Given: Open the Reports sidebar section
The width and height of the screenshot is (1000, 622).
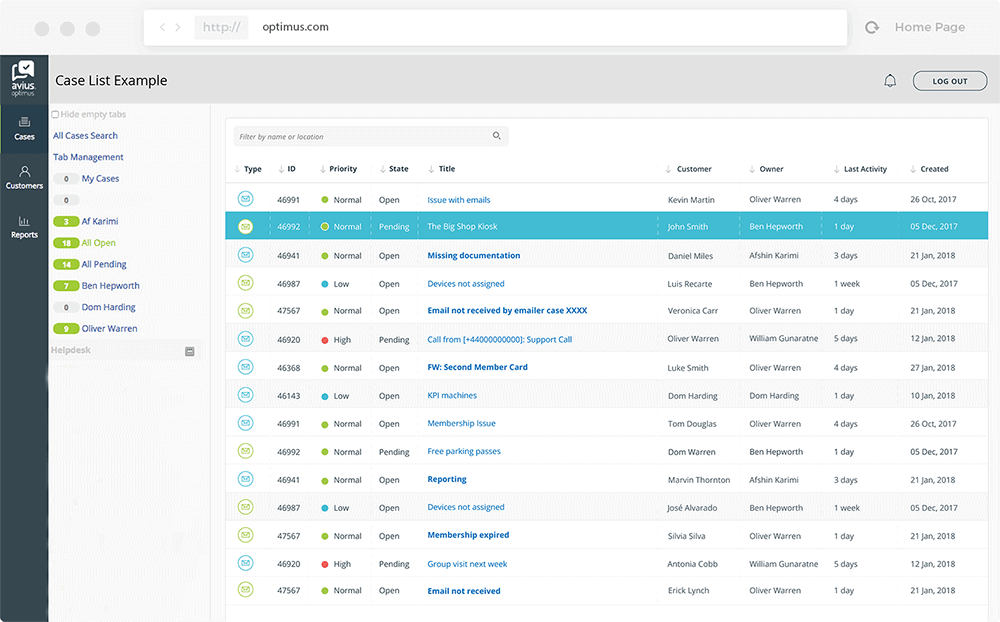Looking at the screenshot, I should (x=24, y=226).
